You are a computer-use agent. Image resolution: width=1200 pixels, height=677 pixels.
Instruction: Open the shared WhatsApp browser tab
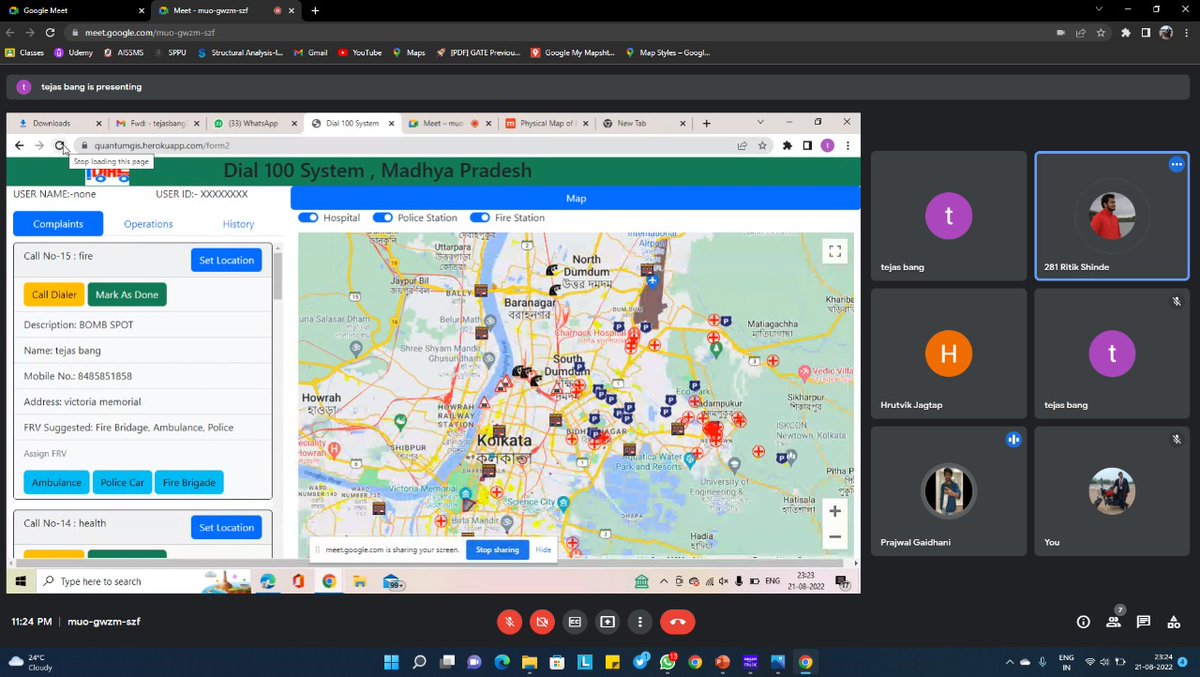pos(253,123)
